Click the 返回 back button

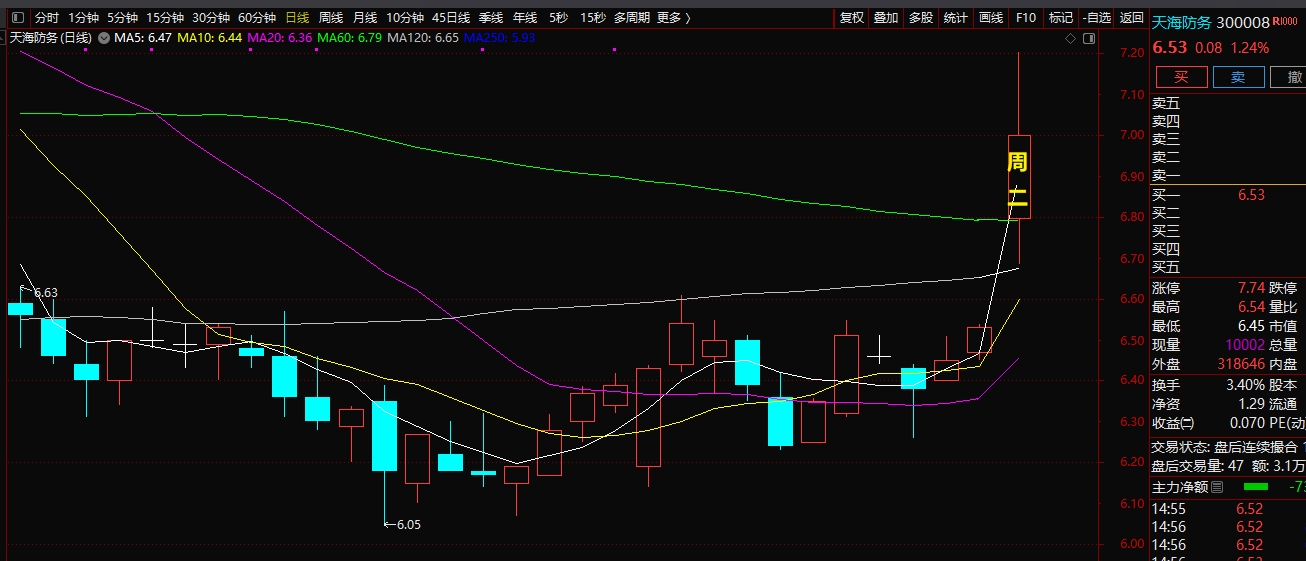point(1132,18)
